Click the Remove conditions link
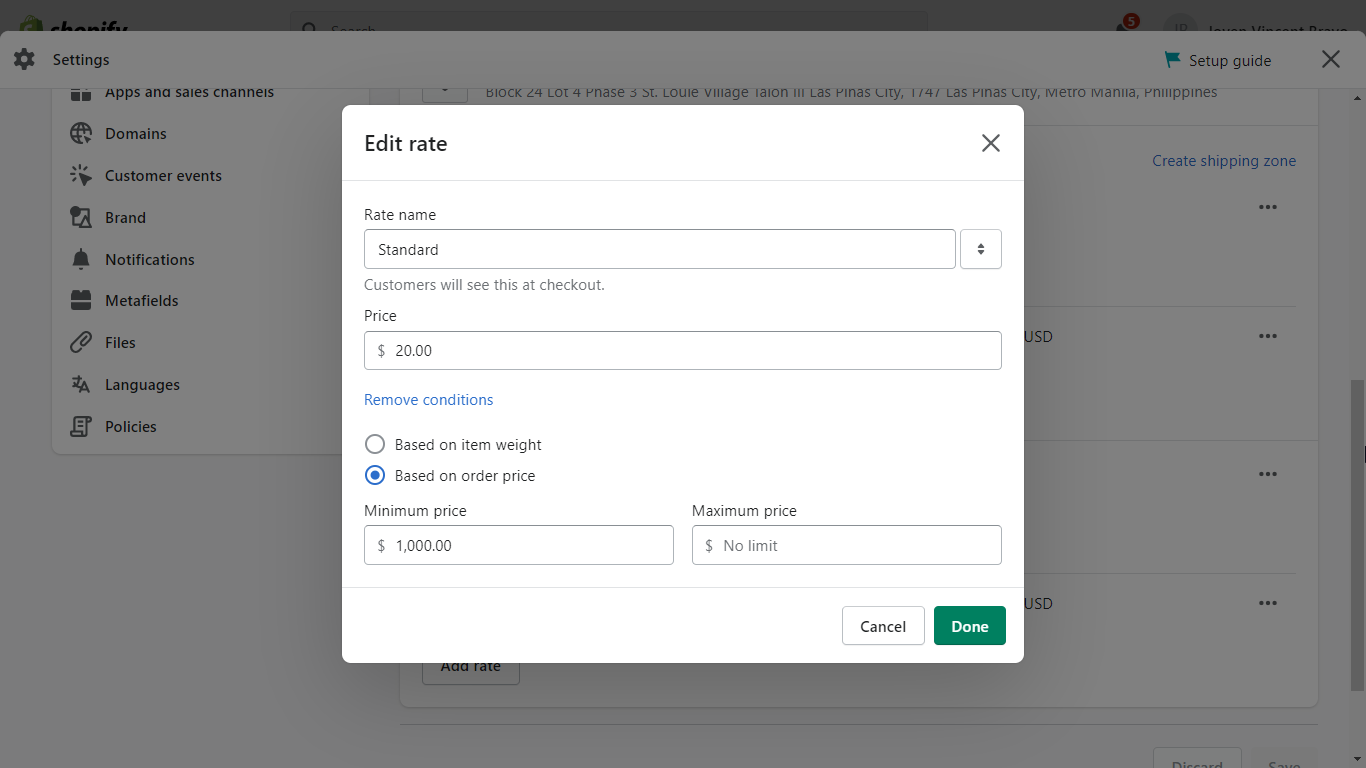This screenshot has height=768, width=1366. 428,400
